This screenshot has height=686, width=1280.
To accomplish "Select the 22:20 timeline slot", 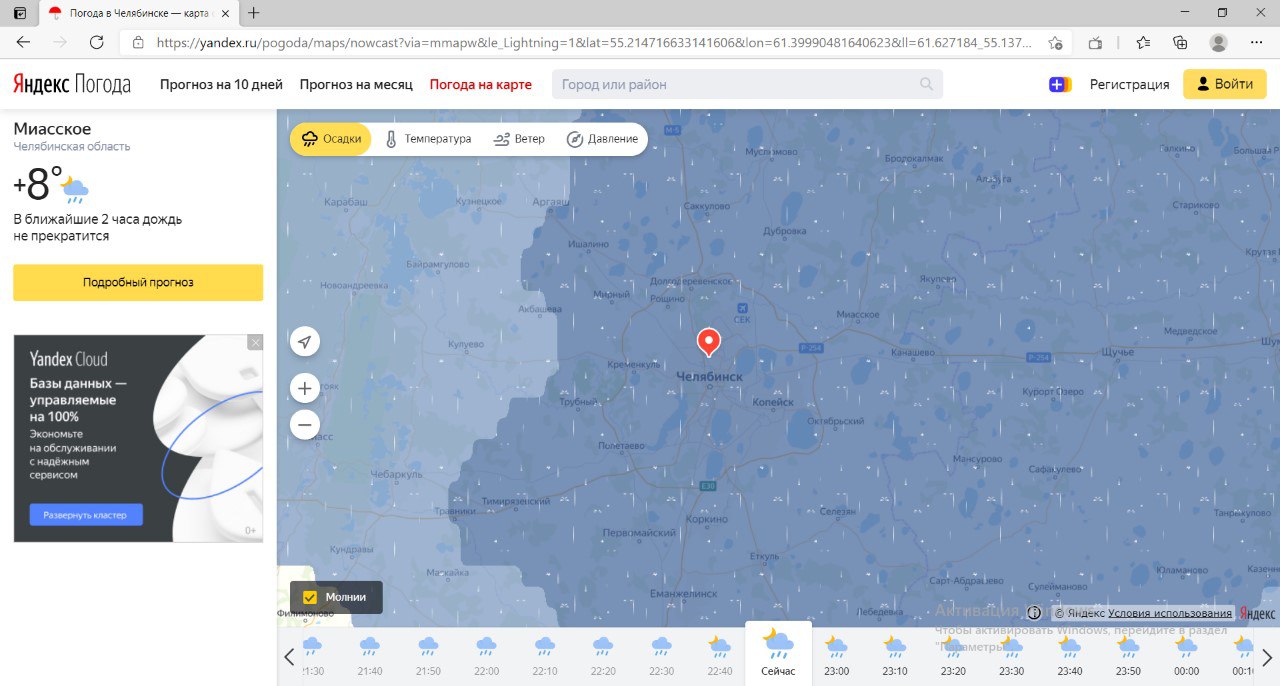I will tap(602, 656).
